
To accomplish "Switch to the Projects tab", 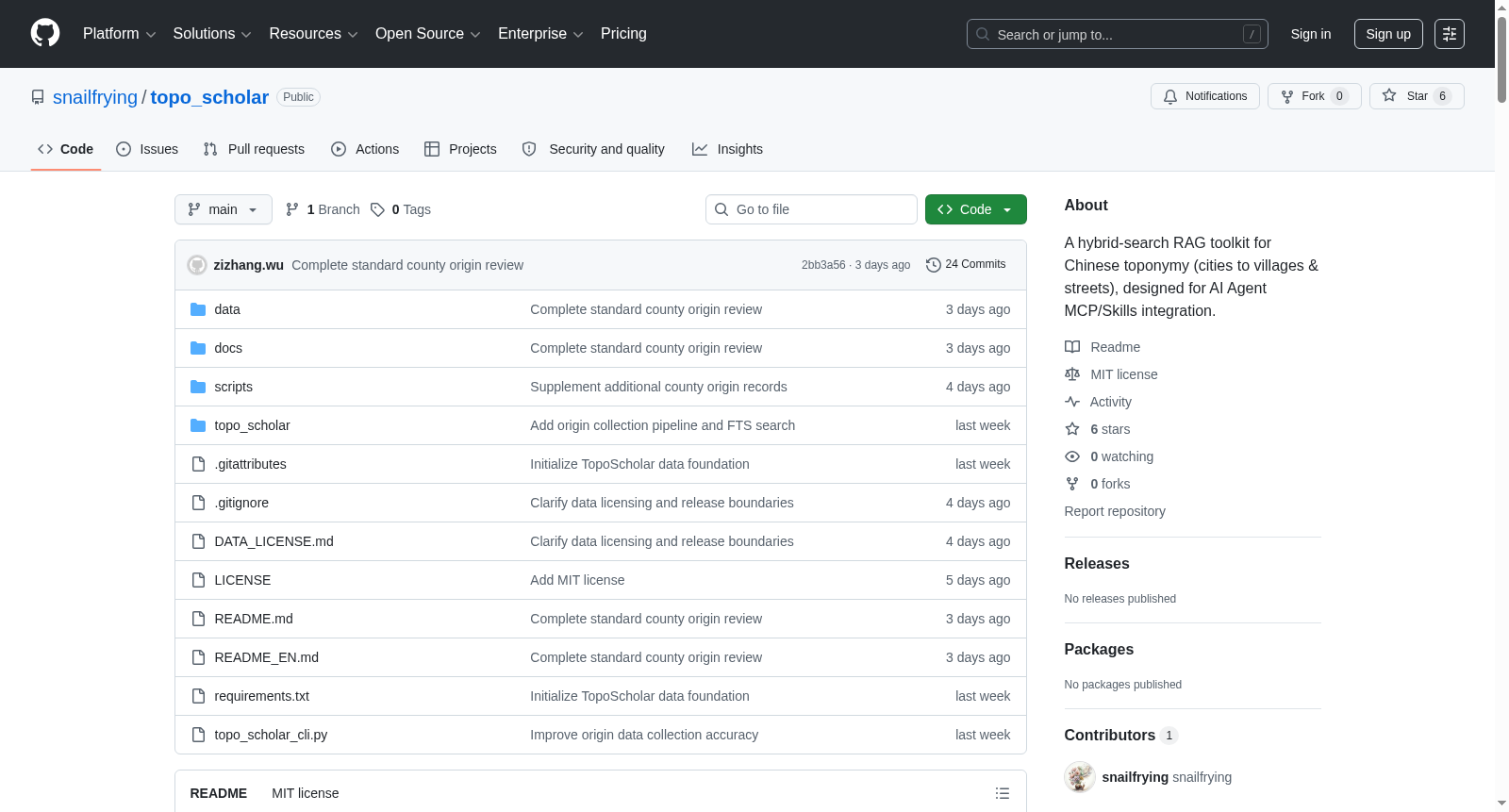I will pyautogui.click(x=460, y=149).
